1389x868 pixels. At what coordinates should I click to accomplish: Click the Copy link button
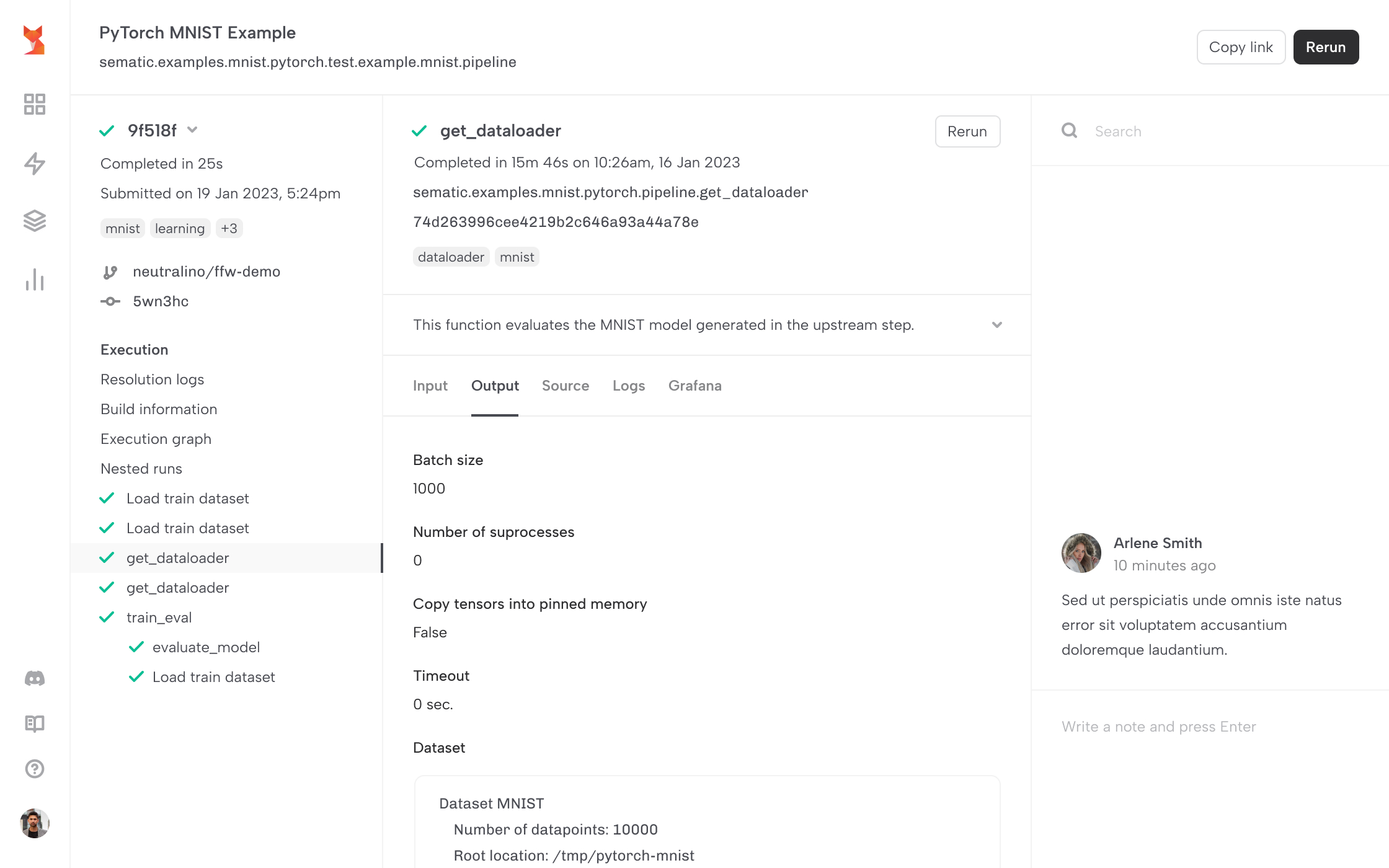click(1241, 47)
